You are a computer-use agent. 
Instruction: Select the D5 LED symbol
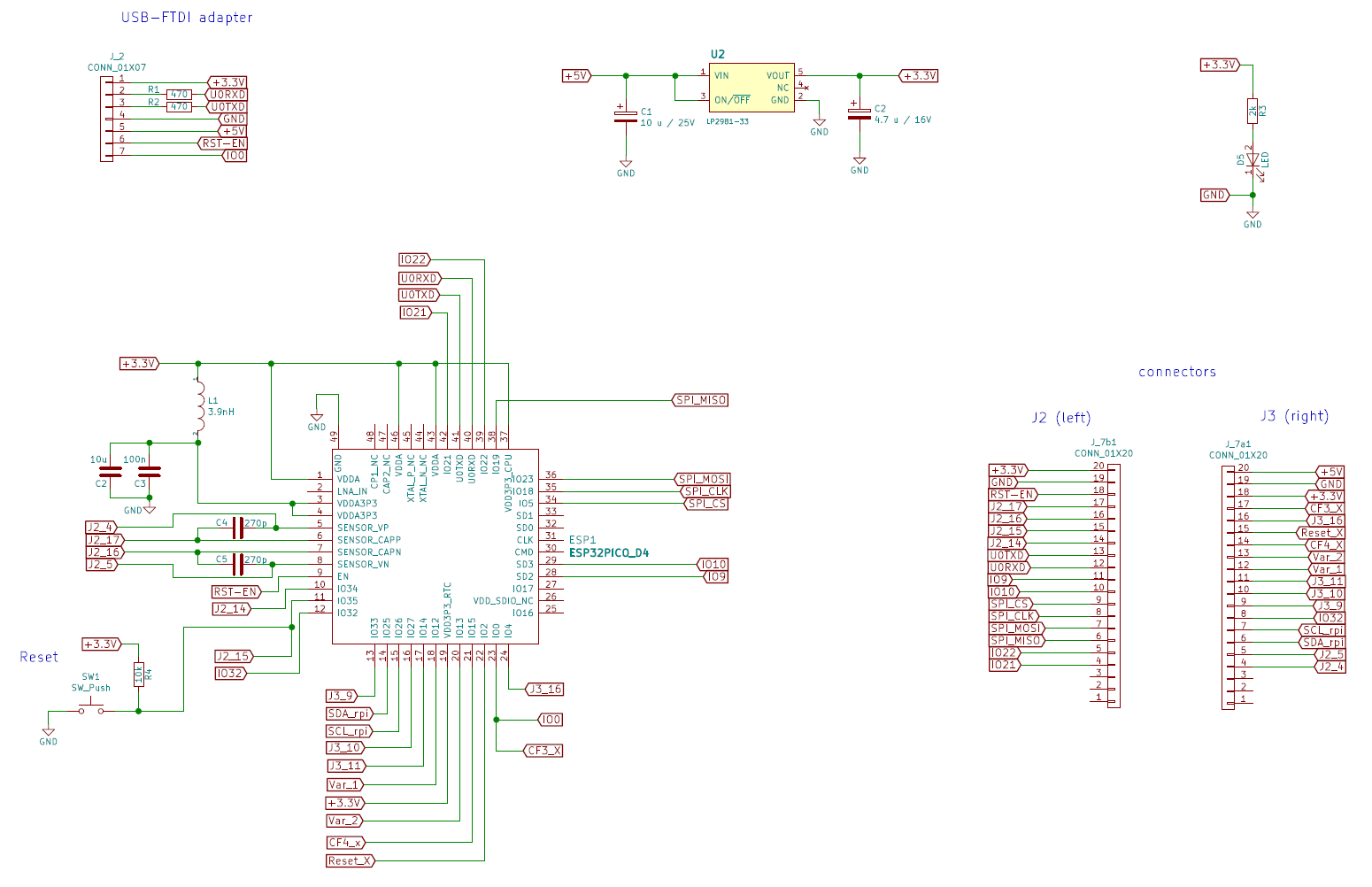[1253, 160]
